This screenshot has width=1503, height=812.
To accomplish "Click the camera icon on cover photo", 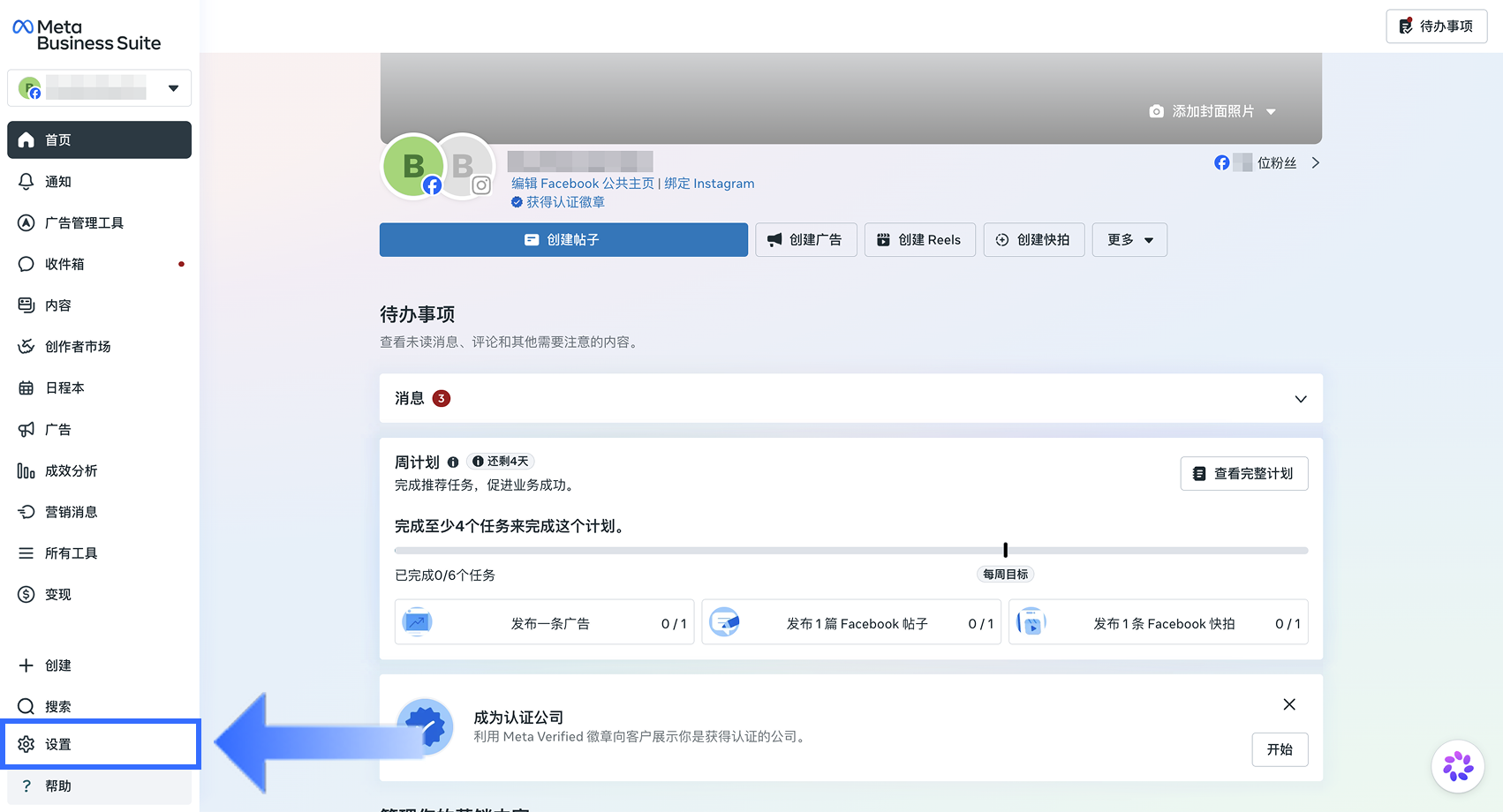I will pos(1156,112).
